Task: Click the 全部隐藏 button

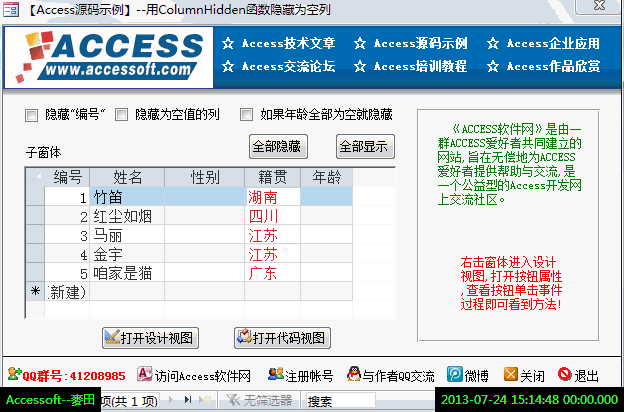Action: [278, 146]
